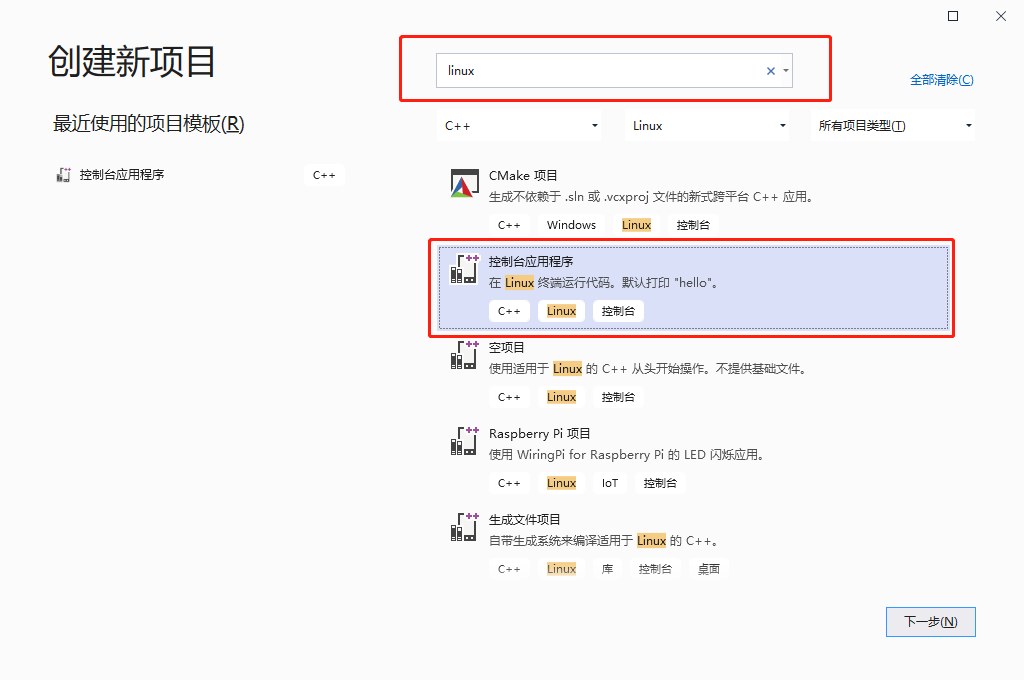Toggle the IoT tag under Raspberry Pi 项目
Screen dimensions: 1024x680
click(x=610, y=482)
